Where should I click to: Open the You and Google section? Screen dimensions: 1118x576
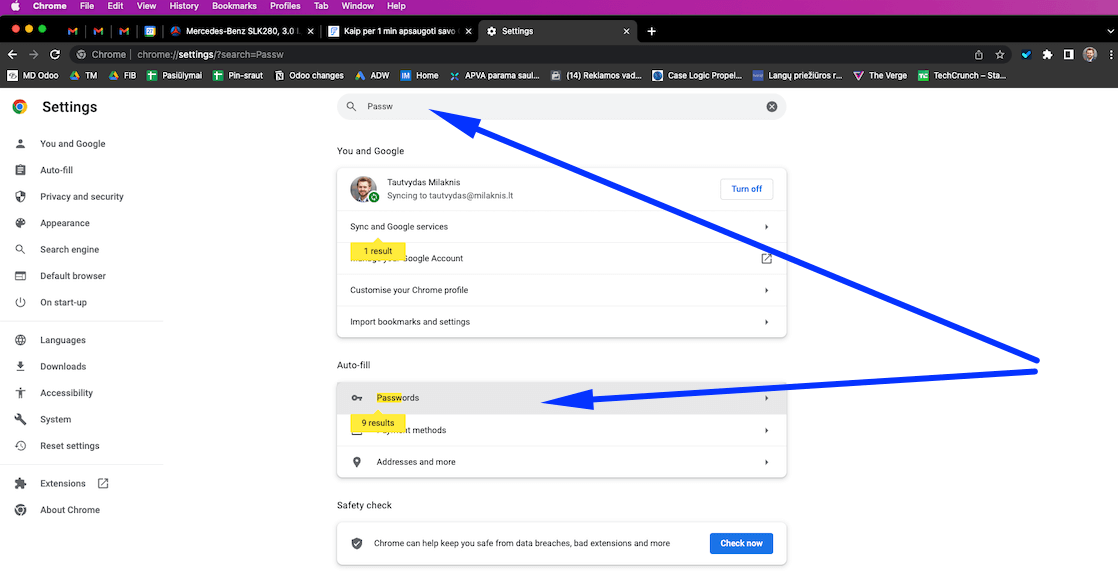[x=72, y=143]
